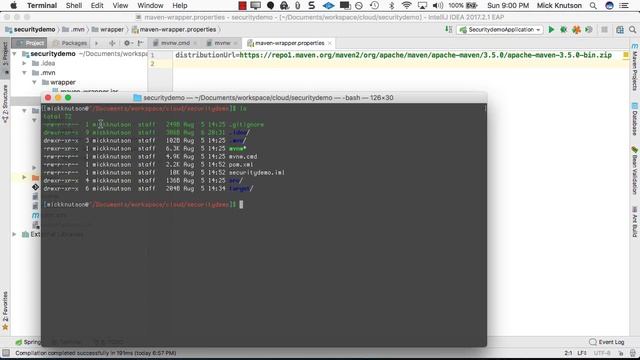Switch to the mvnw.cmd editor tab
Viewport: 640px width, 360px height.
174,43
